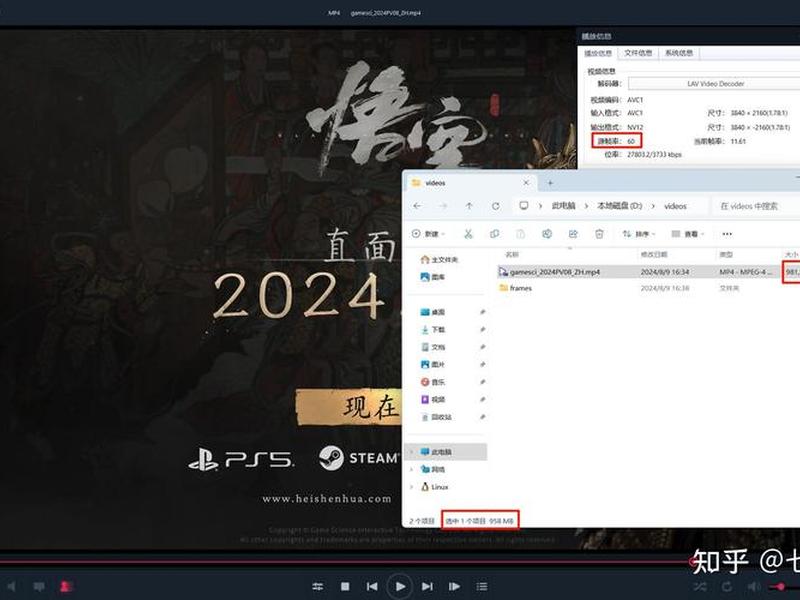Toggle repeat mode in the player
The image size is (800, 600).
727,587
